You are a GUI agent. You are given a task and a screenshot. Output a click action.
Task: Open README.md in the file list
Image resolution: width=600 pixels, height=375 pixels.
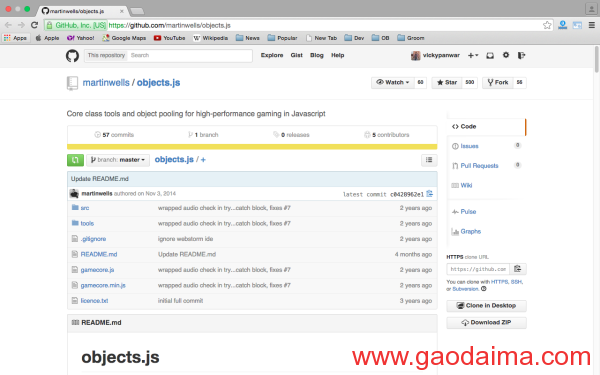pos(99,254)
